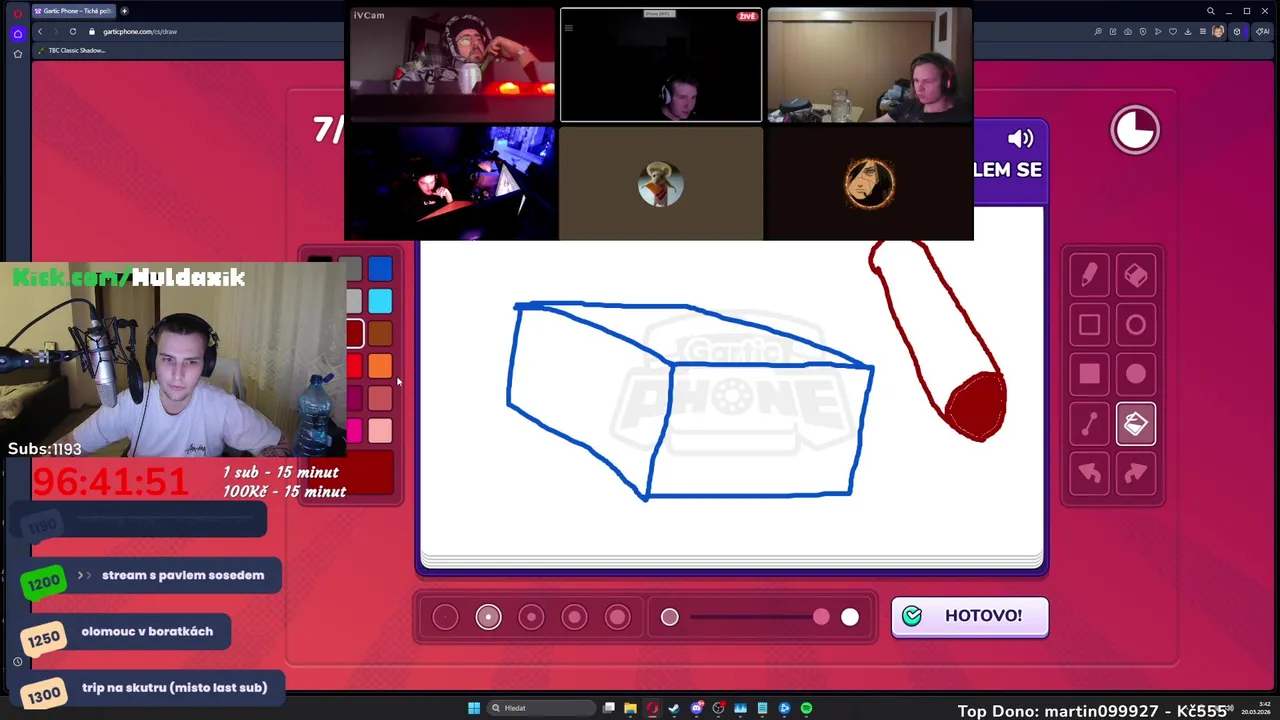Screen dimensions: 1280x720
Task: Click the 'olomouc v boratkách' goal text
Action: click(147, 631)
